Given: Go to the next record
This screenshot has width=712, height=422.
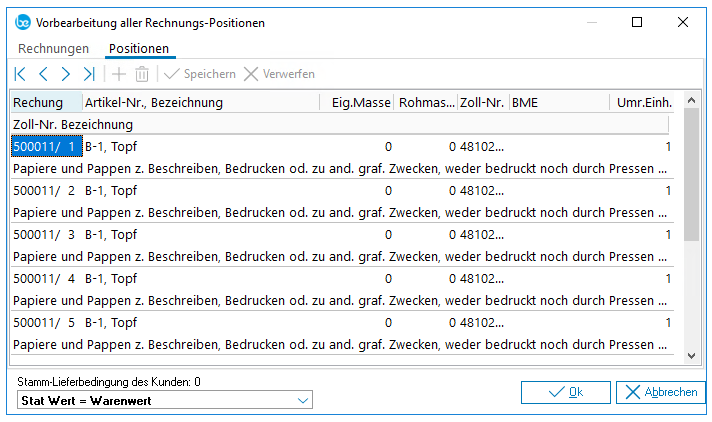Looking at the screenshot, I should pos(66,74).
